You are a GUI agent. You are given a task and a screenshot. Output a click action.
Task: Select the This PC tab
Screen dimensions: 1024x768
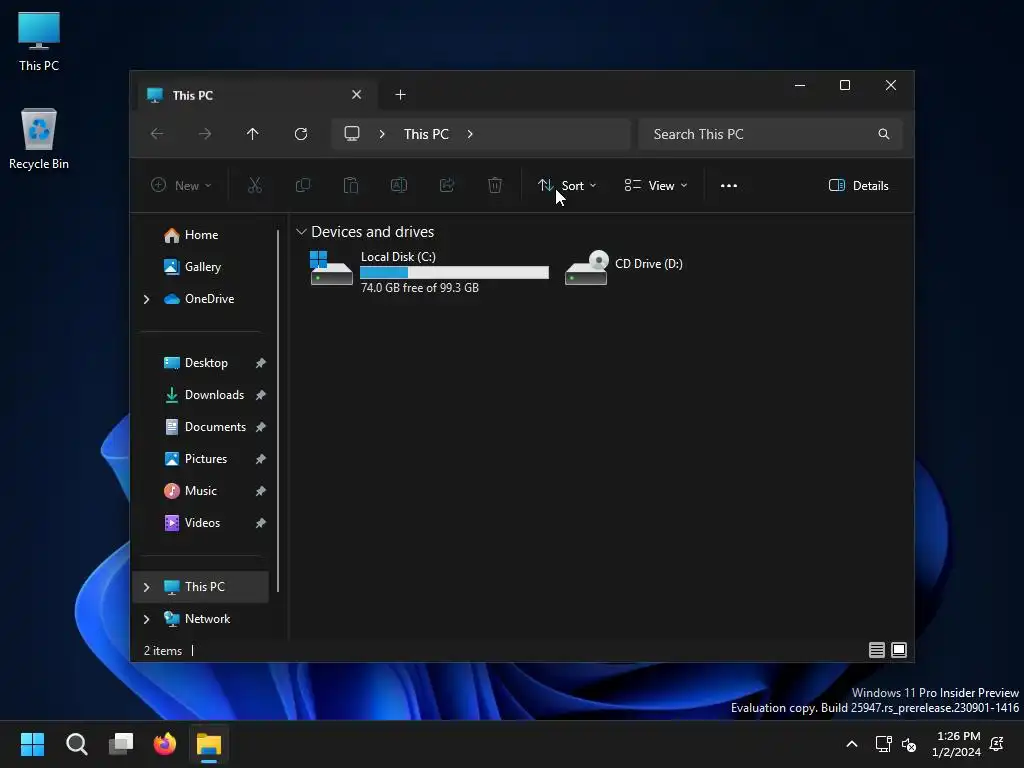tap(259, 95)
